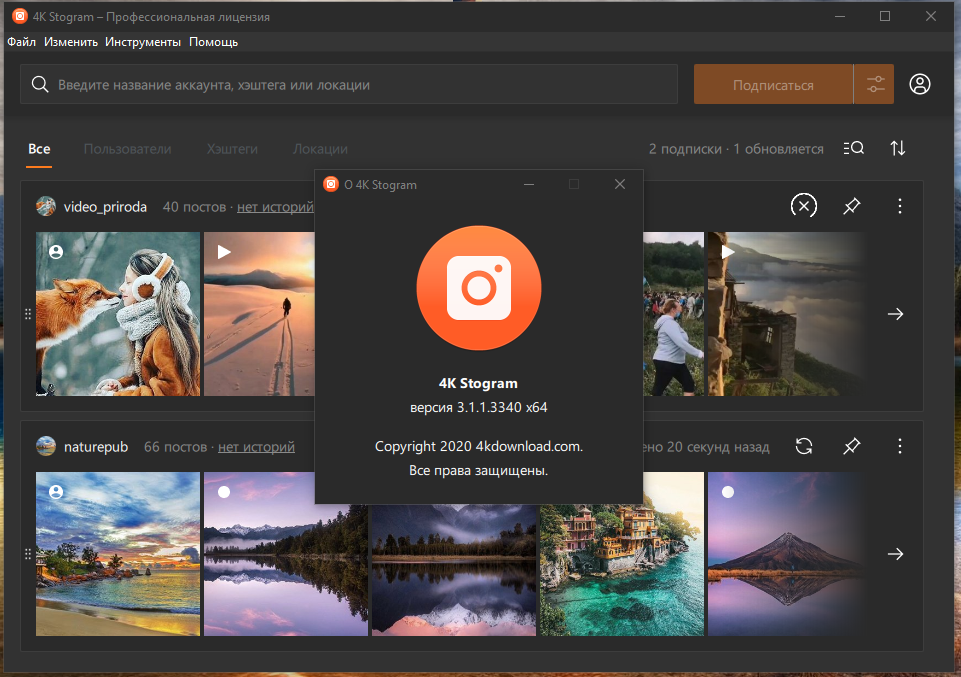Open the account profile icon
This screenshot has width=961, height=677.
[x=919, y=84]
